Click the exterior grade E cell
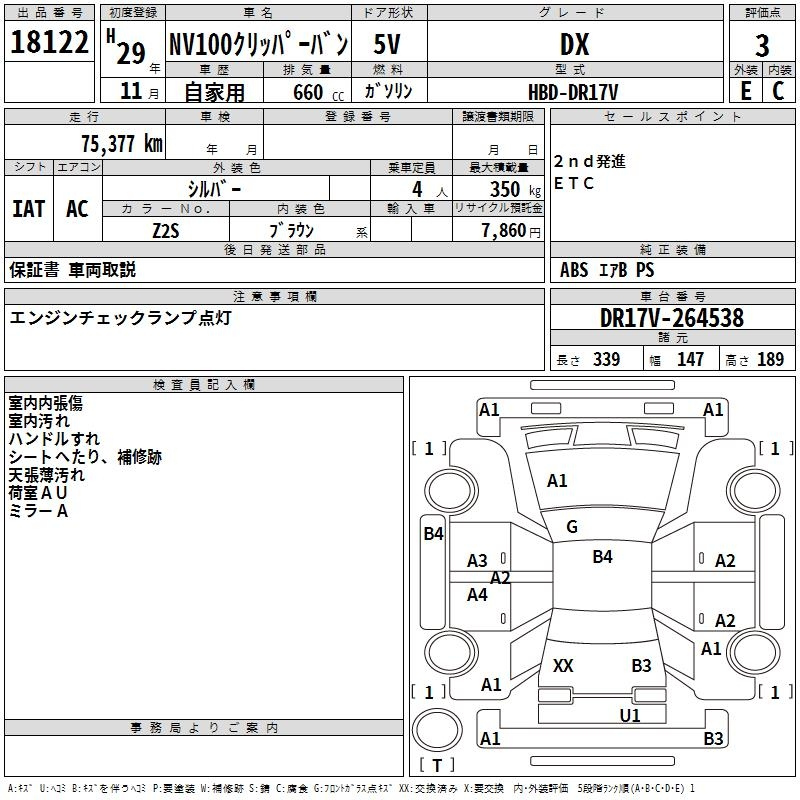 (745, 90)
